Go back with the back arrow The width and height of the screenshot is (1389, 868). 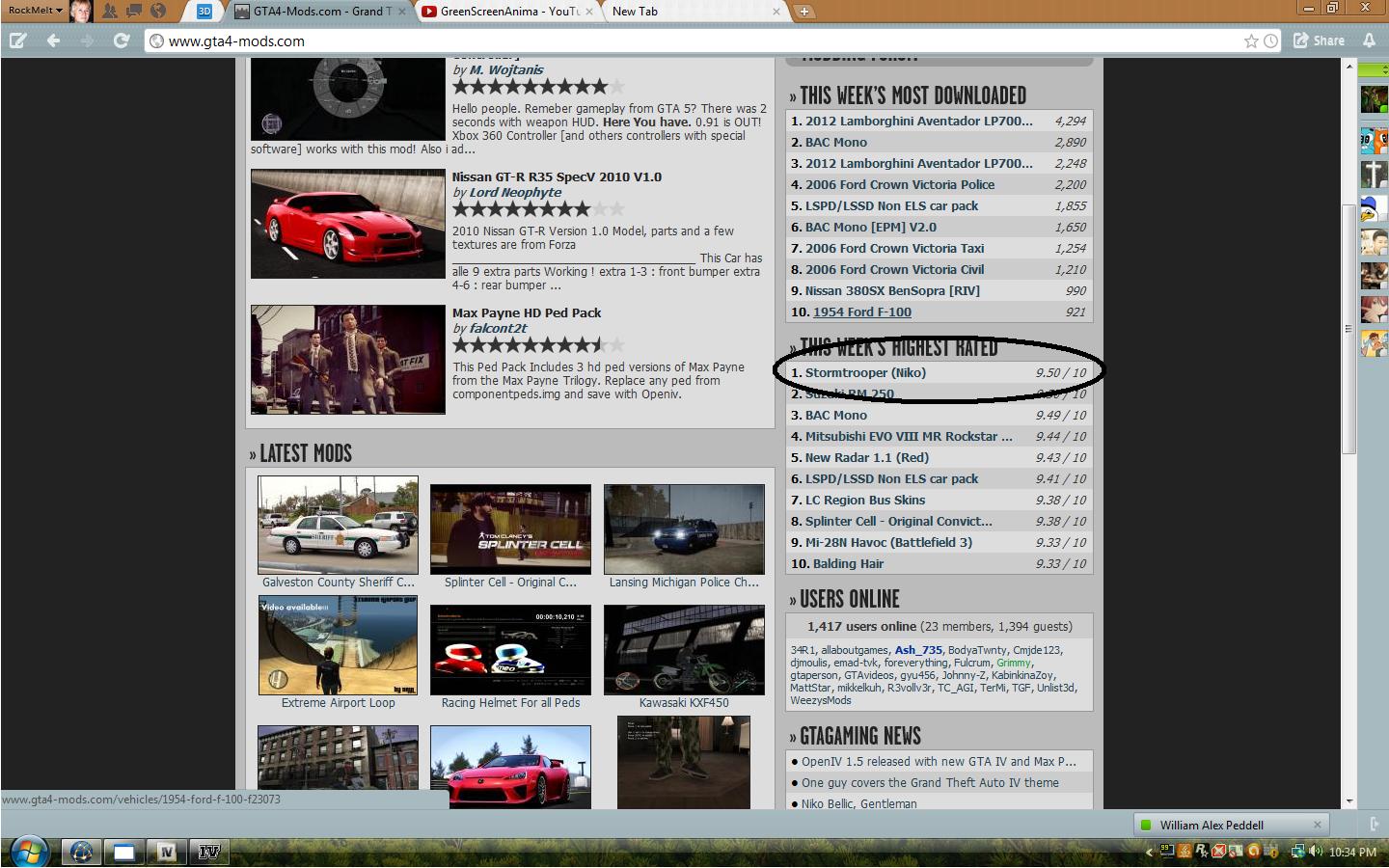(53, 41)
